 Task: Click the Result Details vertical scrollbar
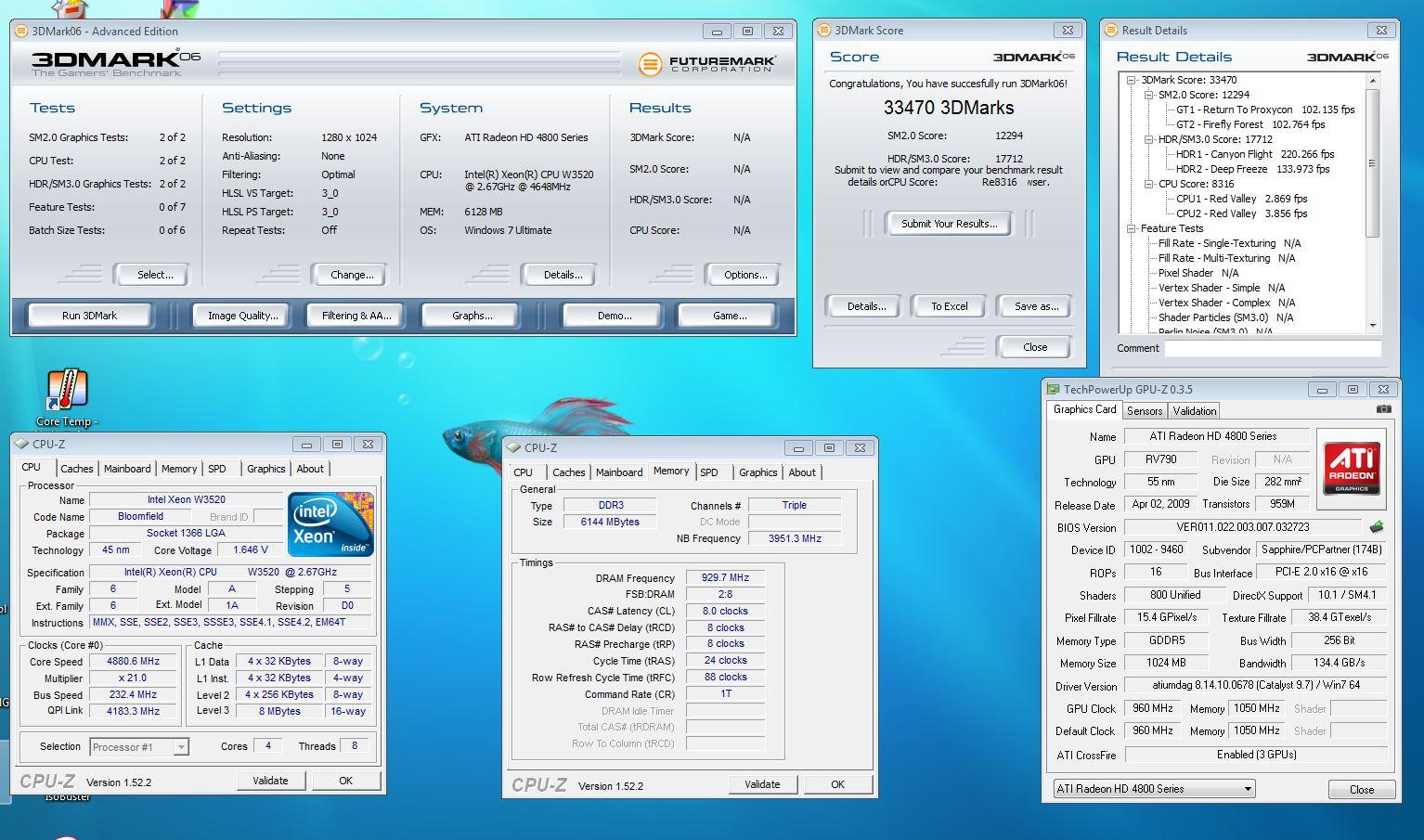point(1373,202)
